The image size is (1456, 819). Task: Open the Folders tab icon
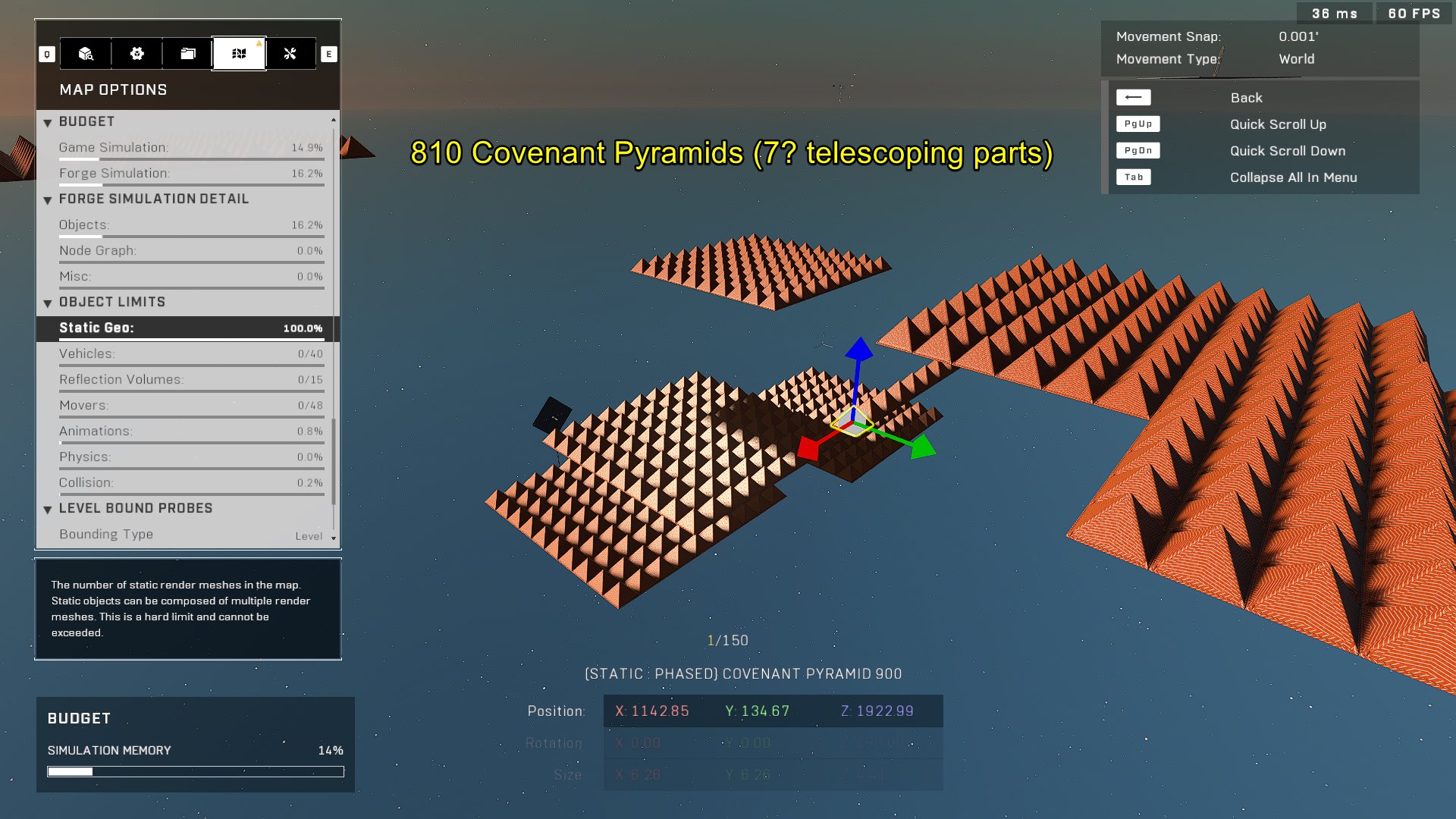tap(188, 54)
